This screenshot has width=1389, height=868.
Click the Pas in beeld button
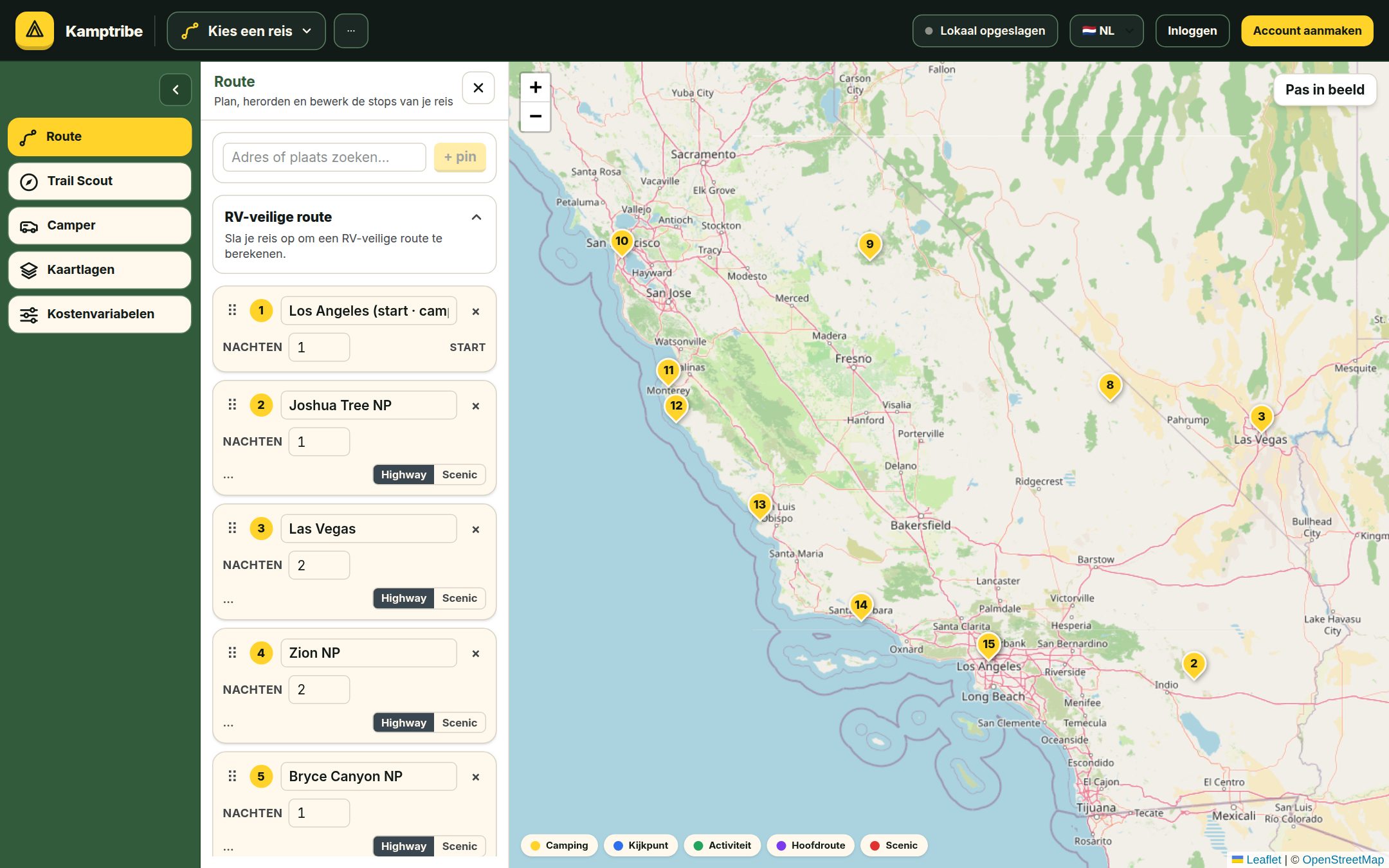[x=1325, y=90]
